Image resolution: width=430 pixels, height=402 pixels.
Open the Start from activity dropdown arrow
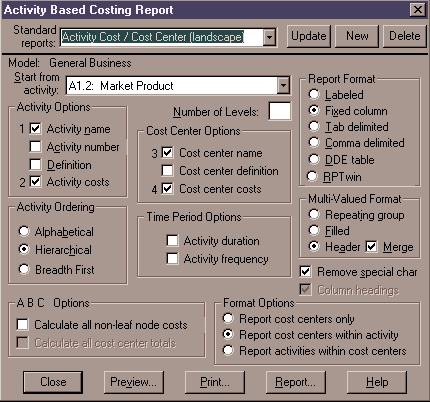[x=283, y=86]
